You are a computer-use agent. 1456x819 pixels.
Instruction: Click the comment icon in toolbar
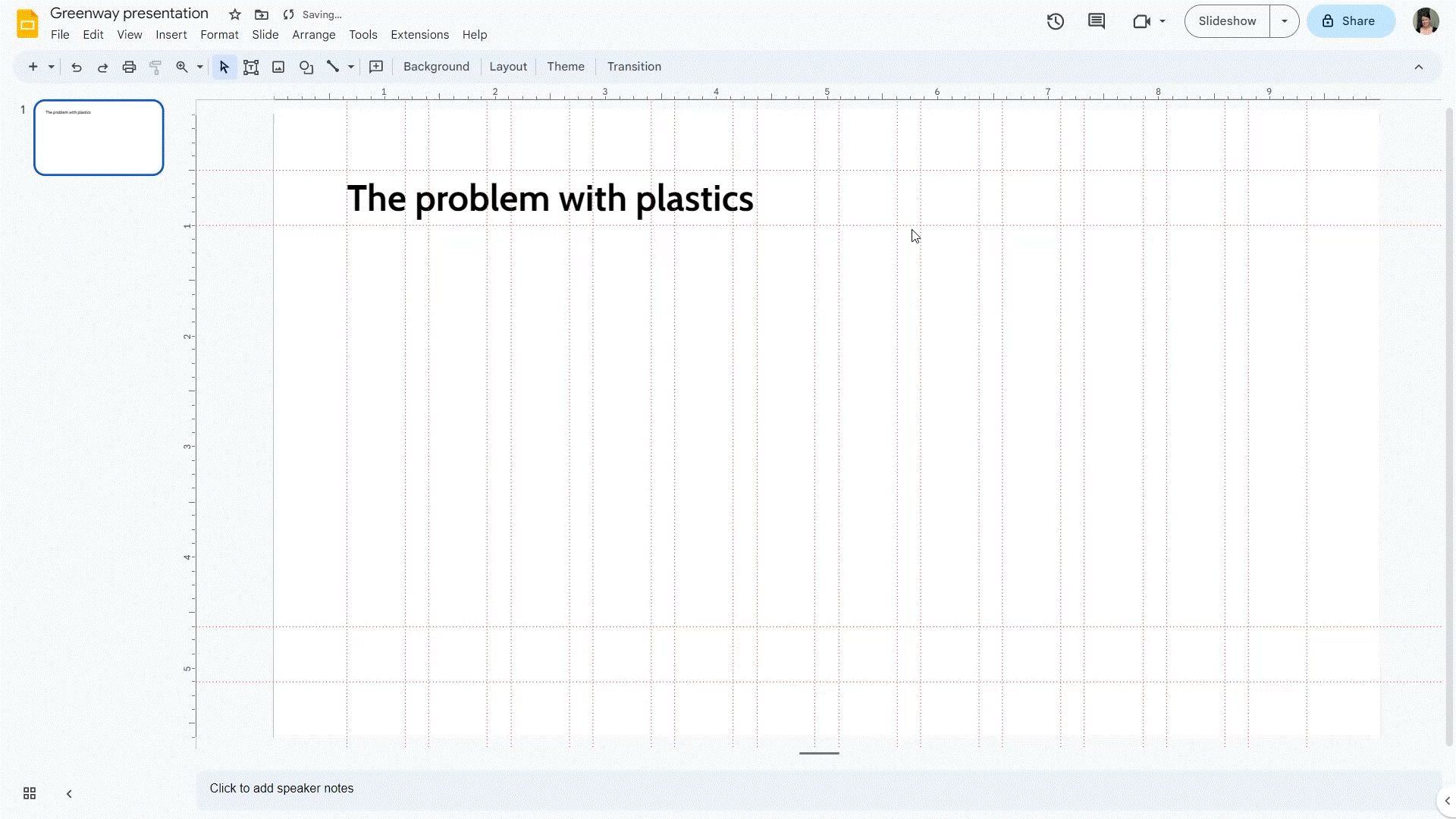coord(1097,21)
